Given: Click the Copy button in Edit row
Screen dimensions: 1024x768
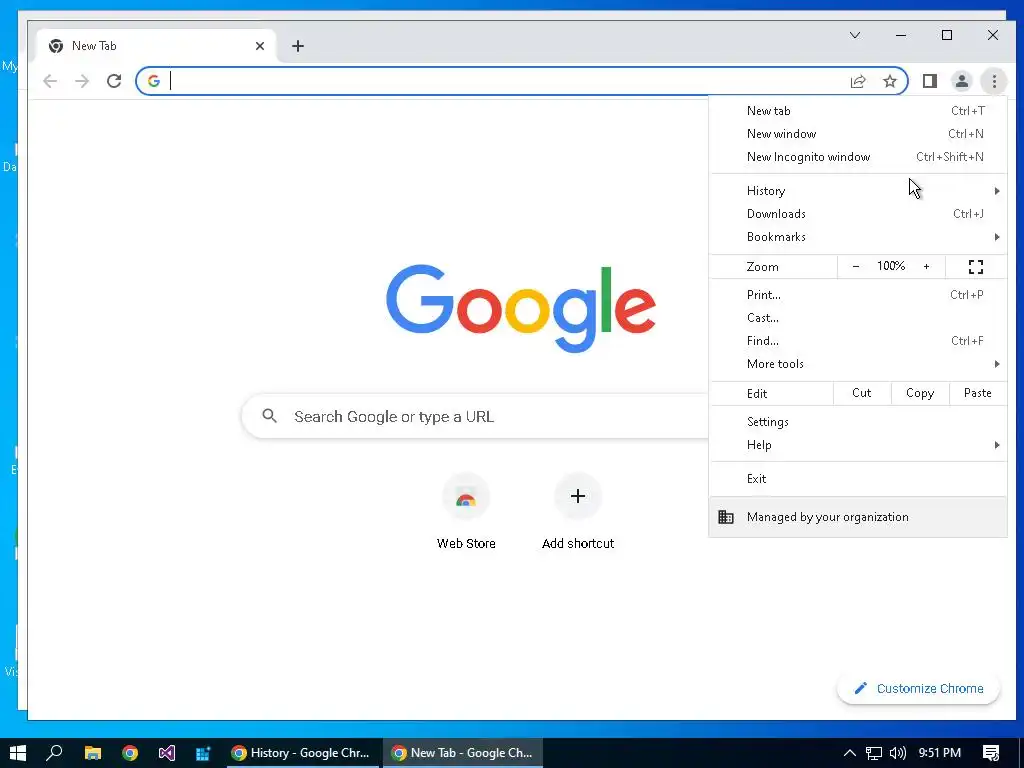Looking at the screenshot, I should pyautogui.click(x=920, y=393).
